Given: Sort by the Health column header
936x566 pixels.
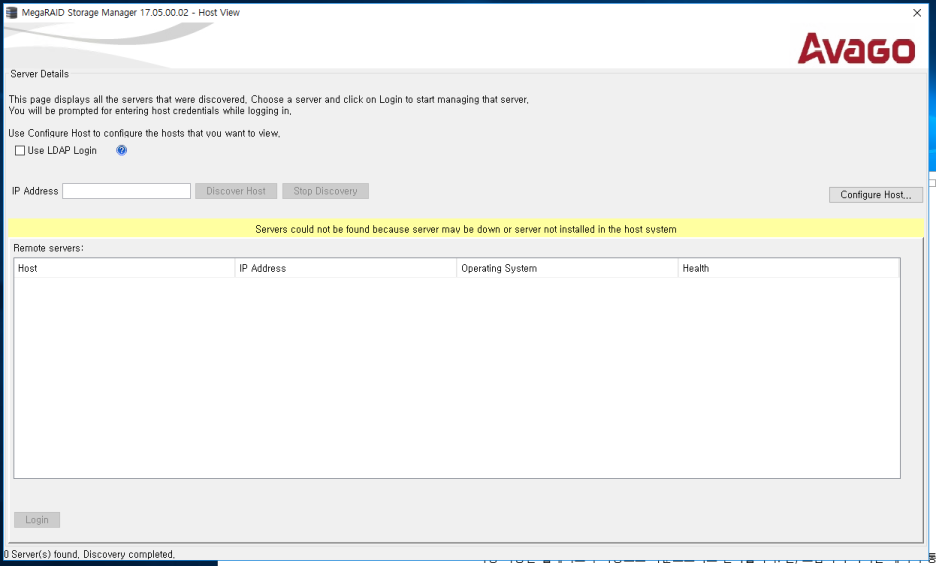Looking at the screenshot, I should point(789,269).
